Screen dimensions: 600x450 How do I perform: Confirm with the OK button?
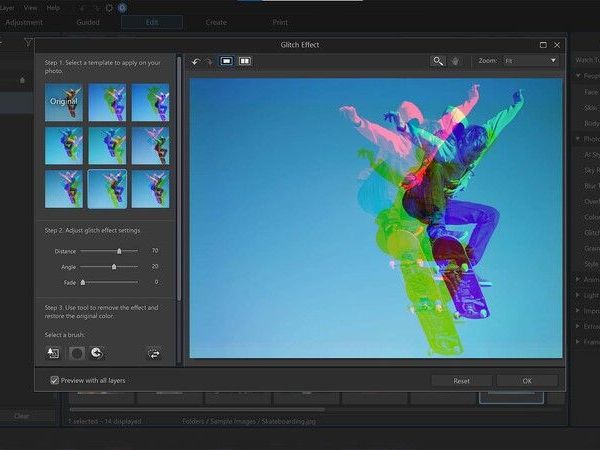(527, 381)
